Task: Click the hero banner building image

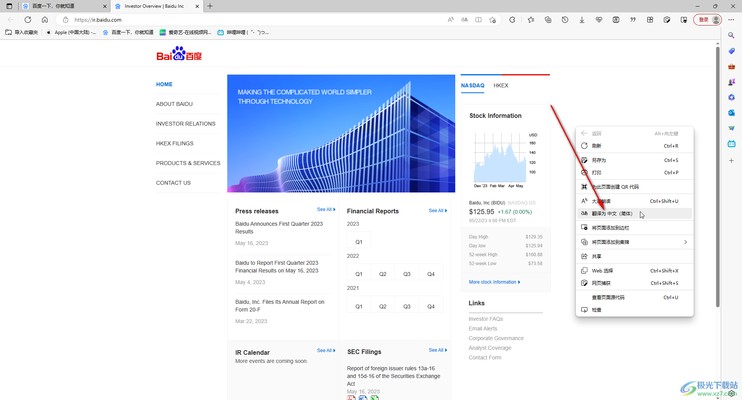Action: click(x=341, y=133)
